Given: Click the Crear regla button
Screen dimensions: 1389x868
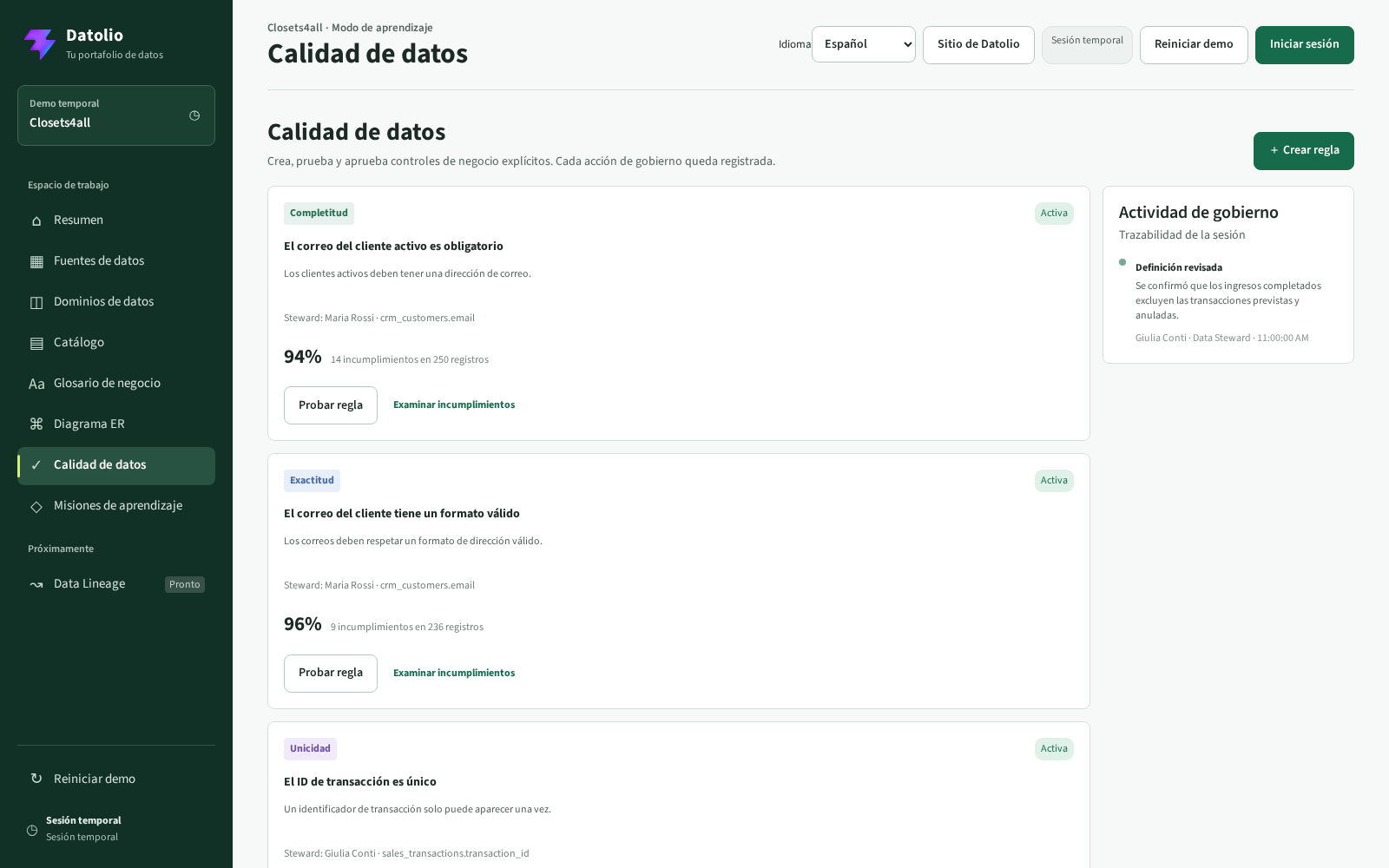Looking at the screenshot, I should pyautogui.click(x=1303, y=151).
